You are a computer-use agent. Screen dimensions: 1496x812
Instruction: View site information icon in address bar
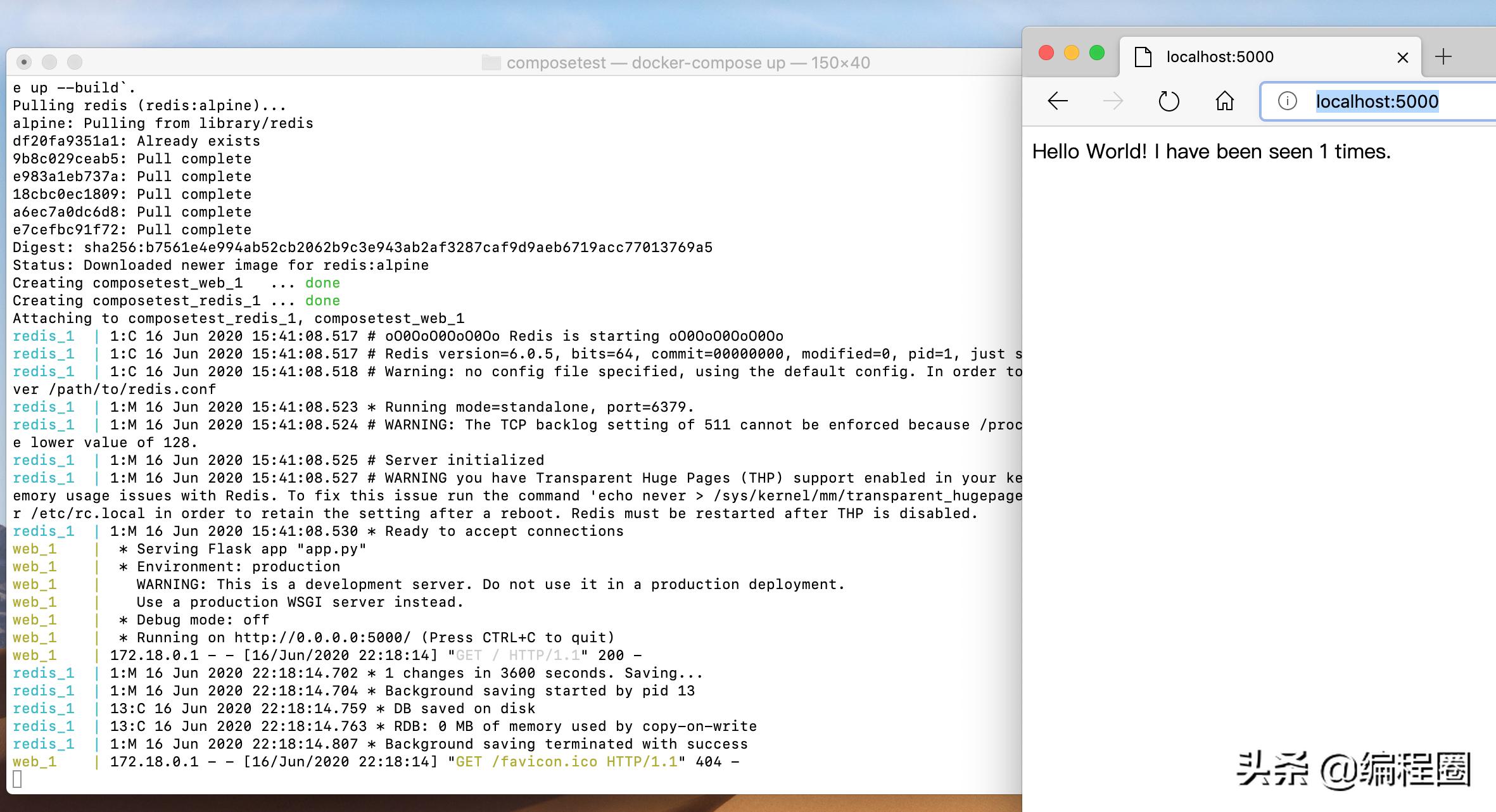[x=1287, y=101]
